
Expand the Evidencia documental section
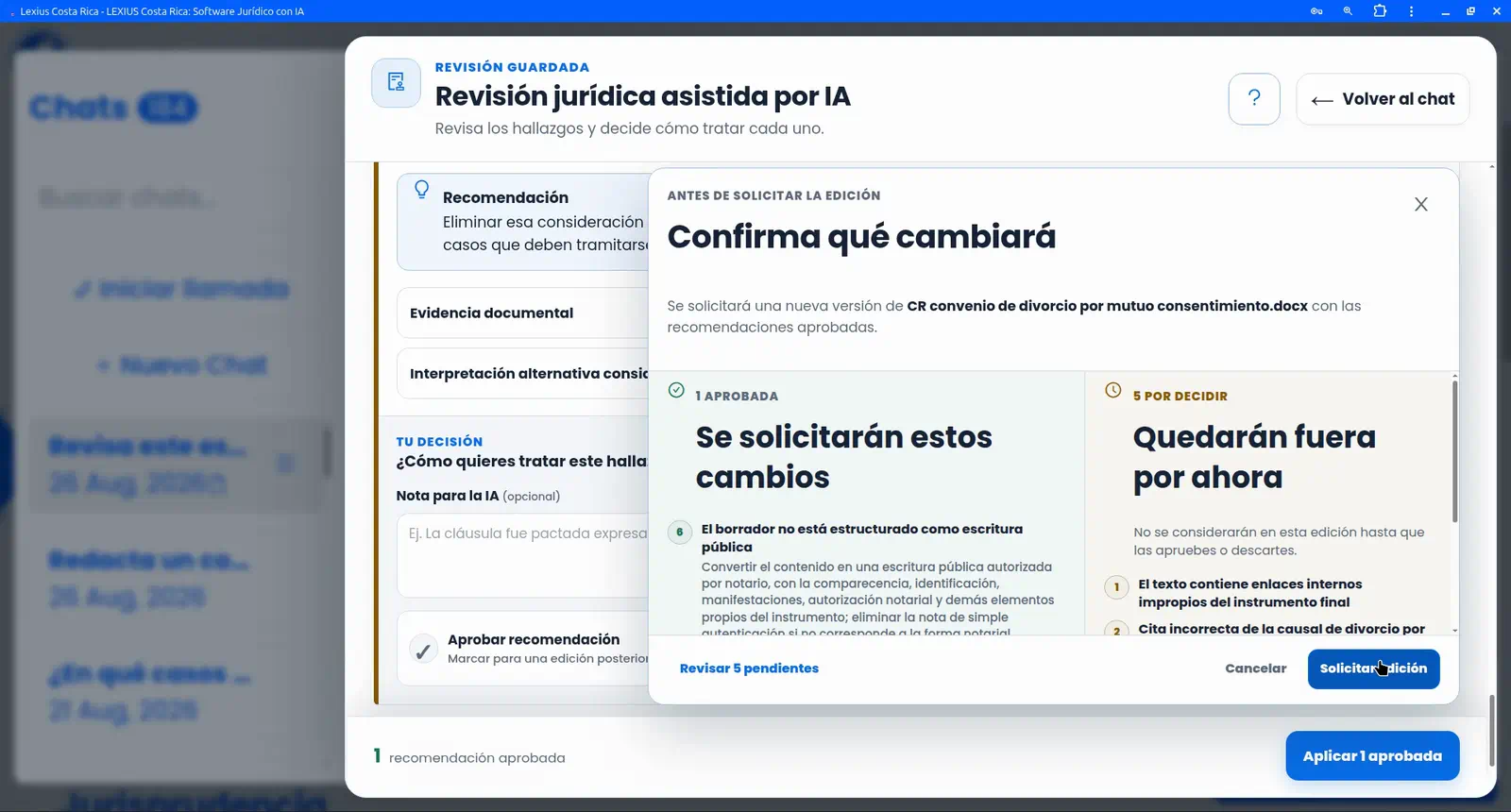tap(522, 313)
